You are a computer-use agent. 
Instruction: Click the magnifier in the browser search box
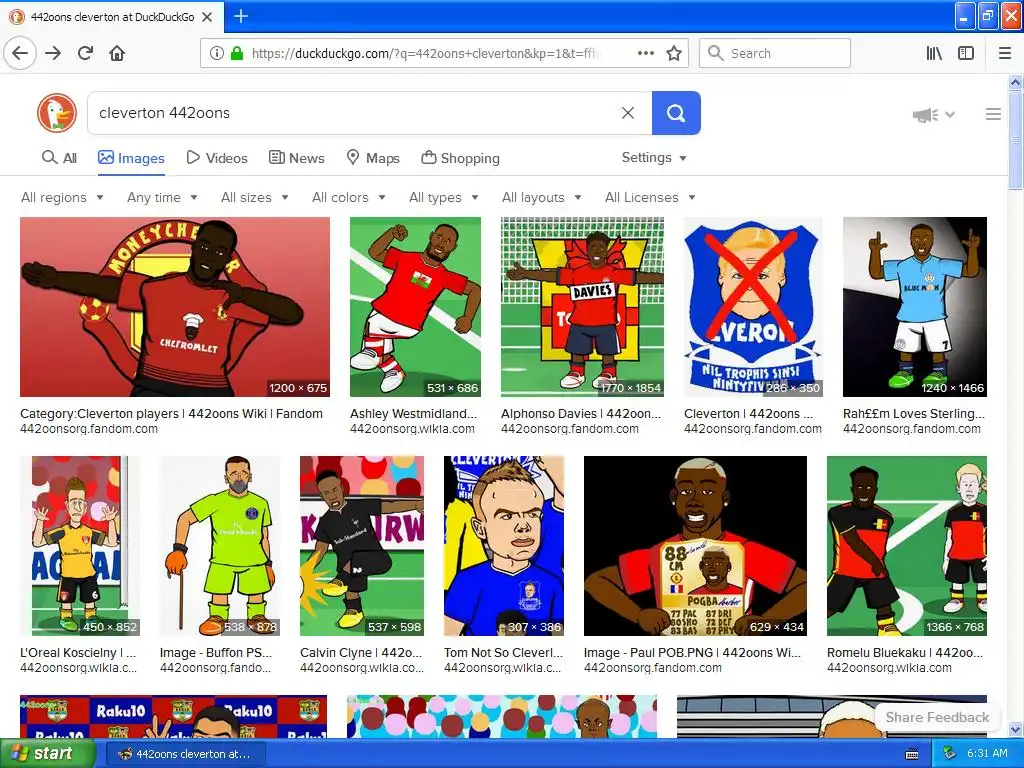[x=716, y=53]
